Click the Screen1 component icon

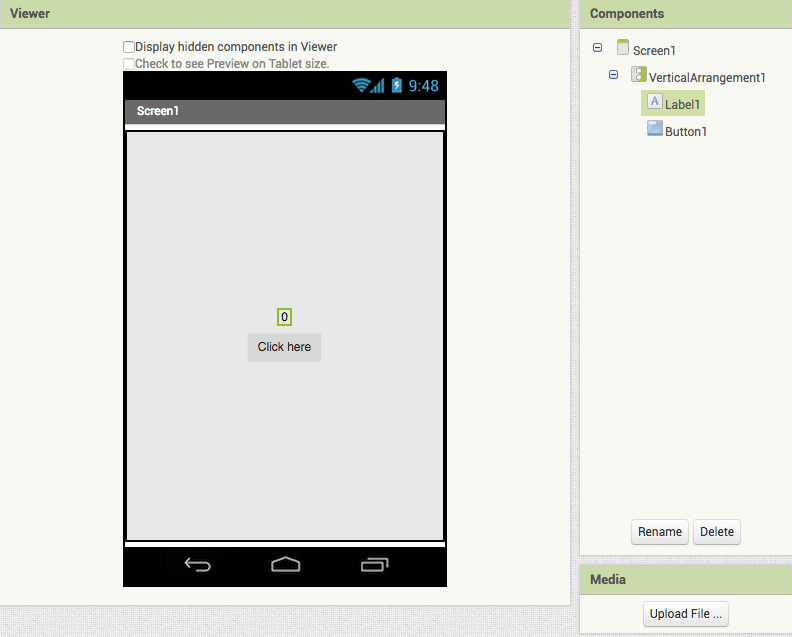pyautogui.click(x=623, y=47)
